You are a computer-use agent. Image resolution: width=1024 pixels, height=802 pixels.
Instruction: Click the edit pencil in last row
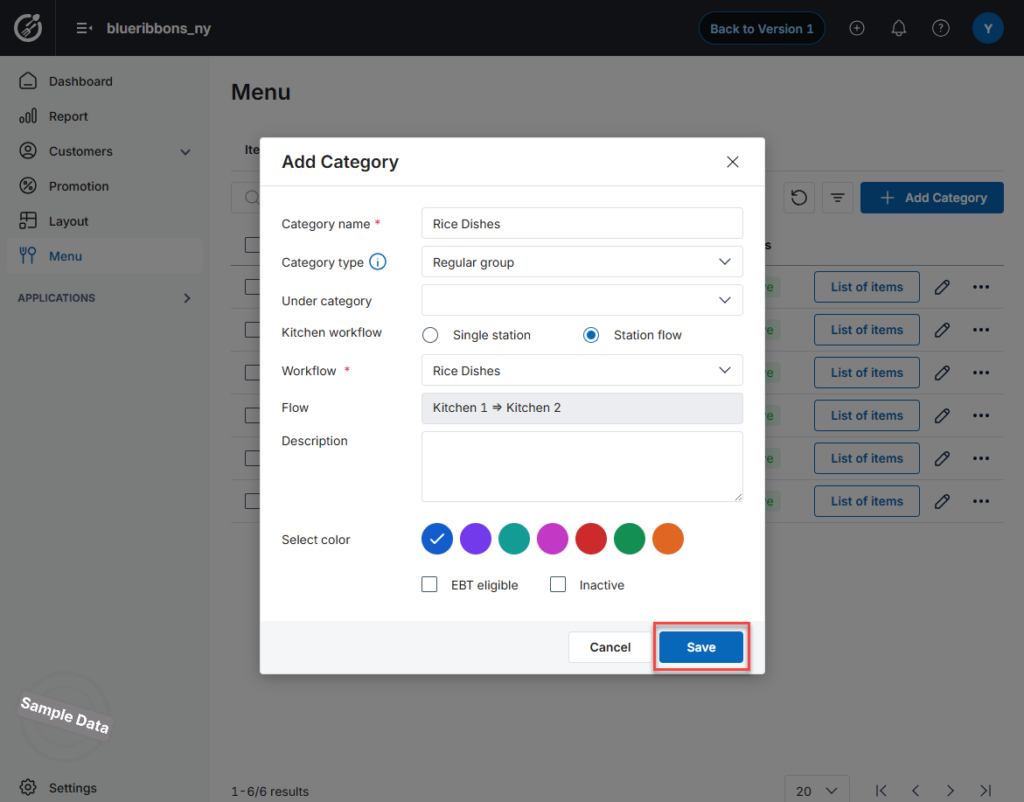(x=942, y=501)
